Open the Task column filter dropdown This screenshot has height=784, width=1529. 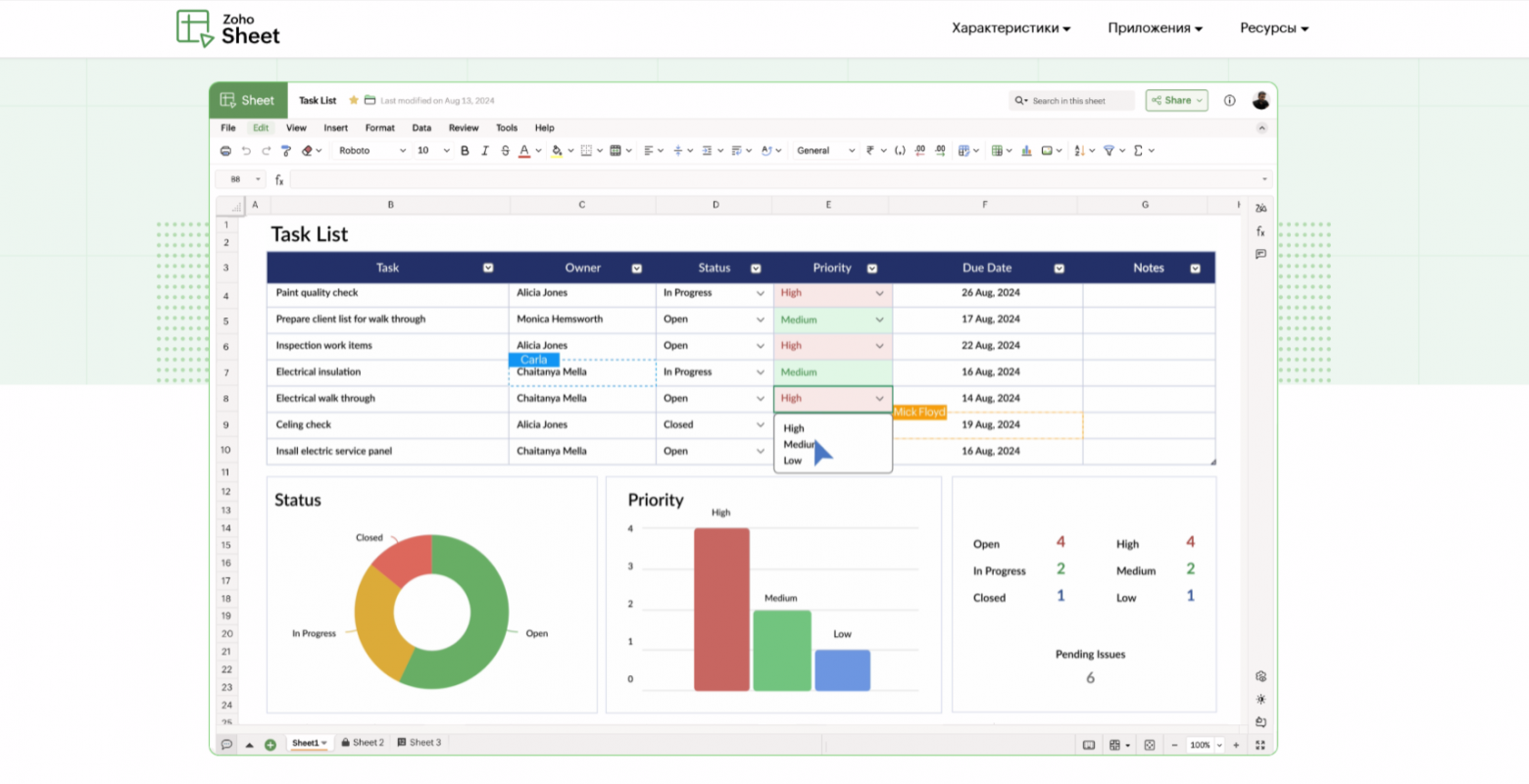point(488,269)
